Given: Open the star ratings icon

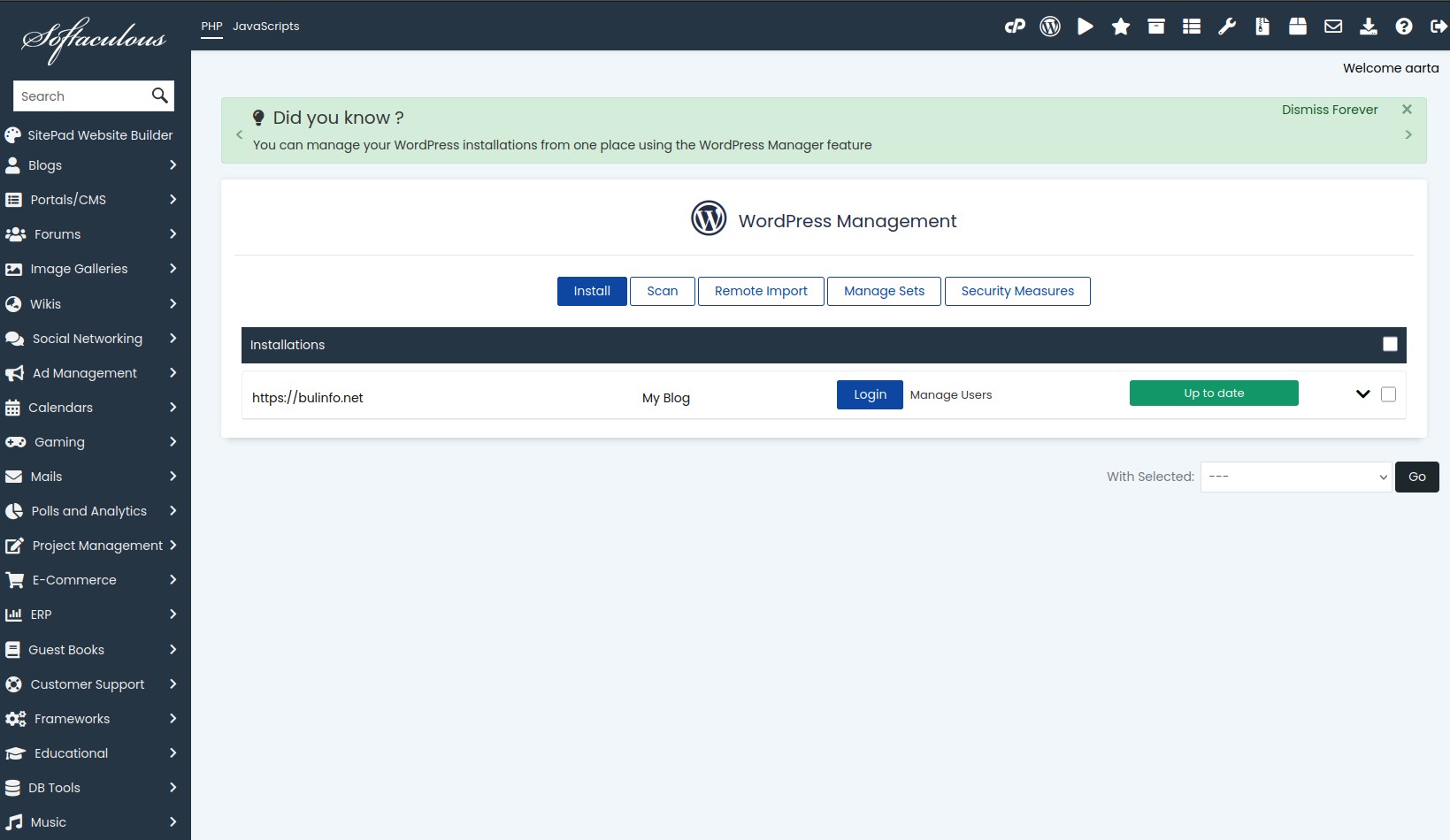Looking at the screenshot, I should tap(1121, 27).
